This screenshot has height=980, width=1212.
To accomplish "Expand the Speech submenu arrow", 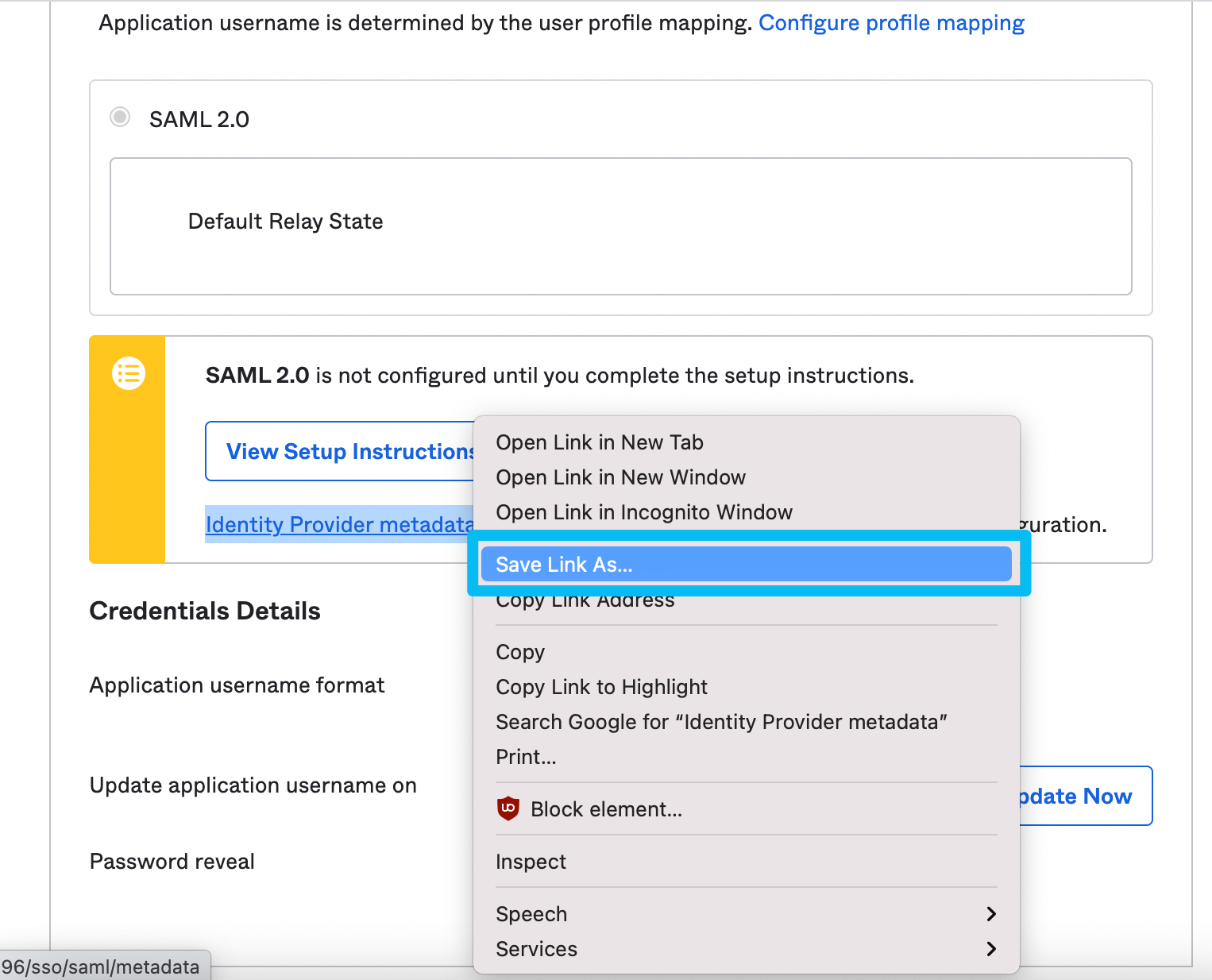I will tap(990, 914).
